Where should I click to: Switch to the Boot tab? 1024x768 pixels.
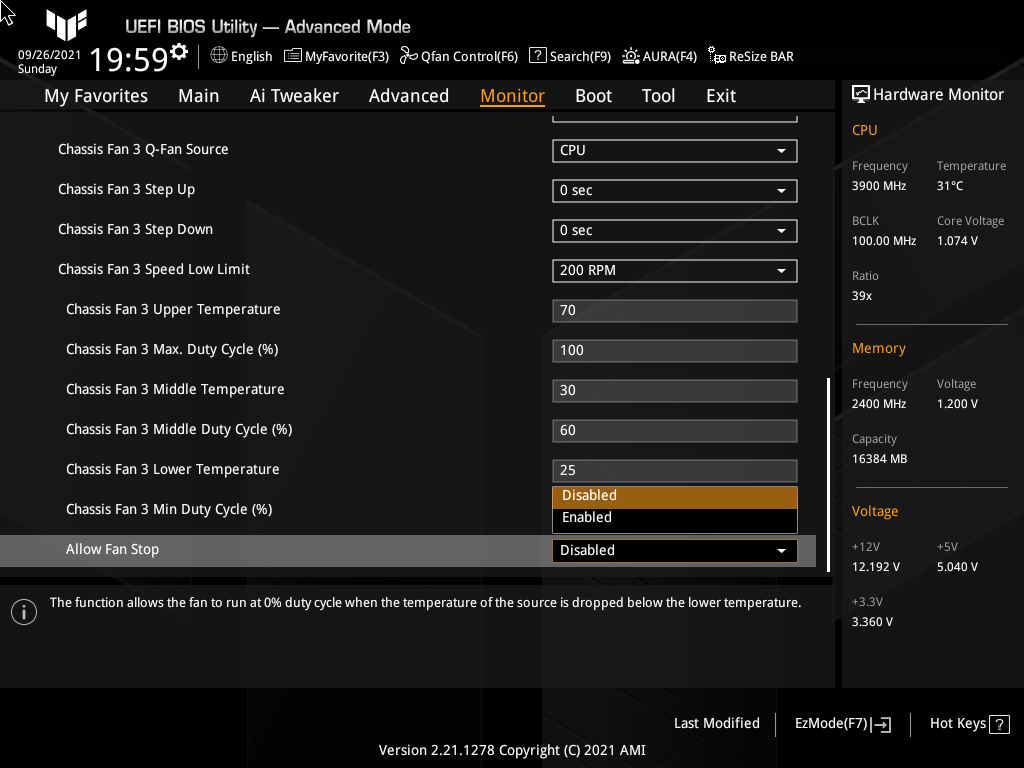coord(593,95)
